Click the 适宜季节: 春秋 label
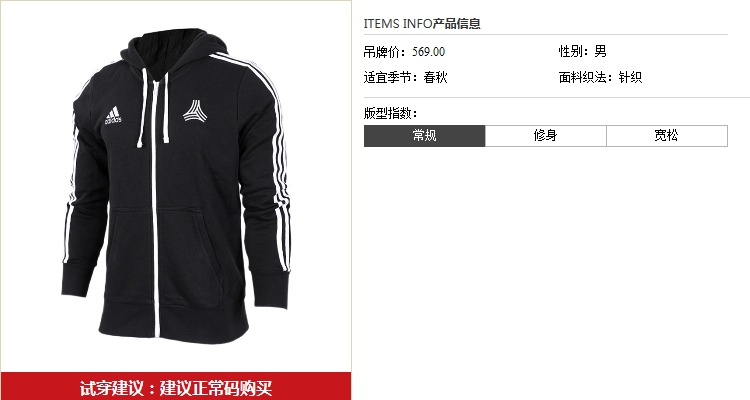Image resolution: width=750 pixels, height=400 pixels. [x=406, y=77]
